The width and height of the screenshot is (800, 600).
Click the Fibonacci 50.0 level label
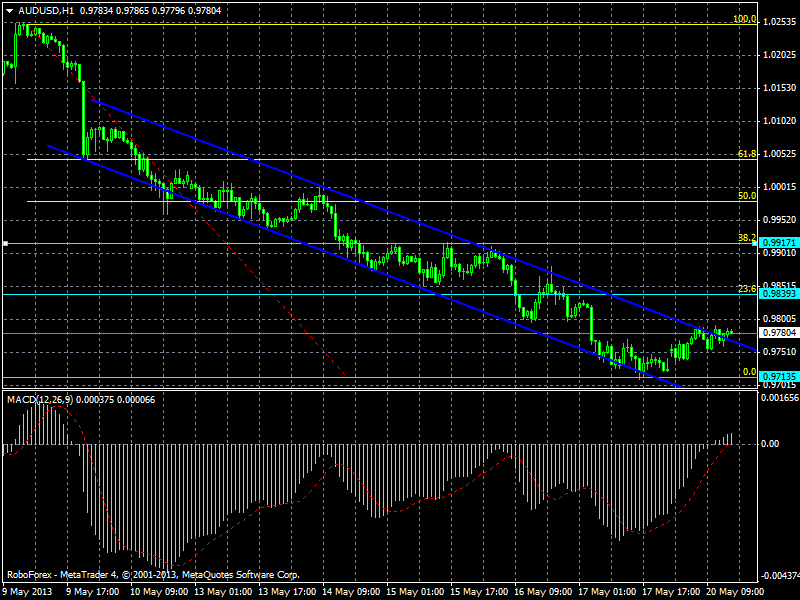point(747,196)
